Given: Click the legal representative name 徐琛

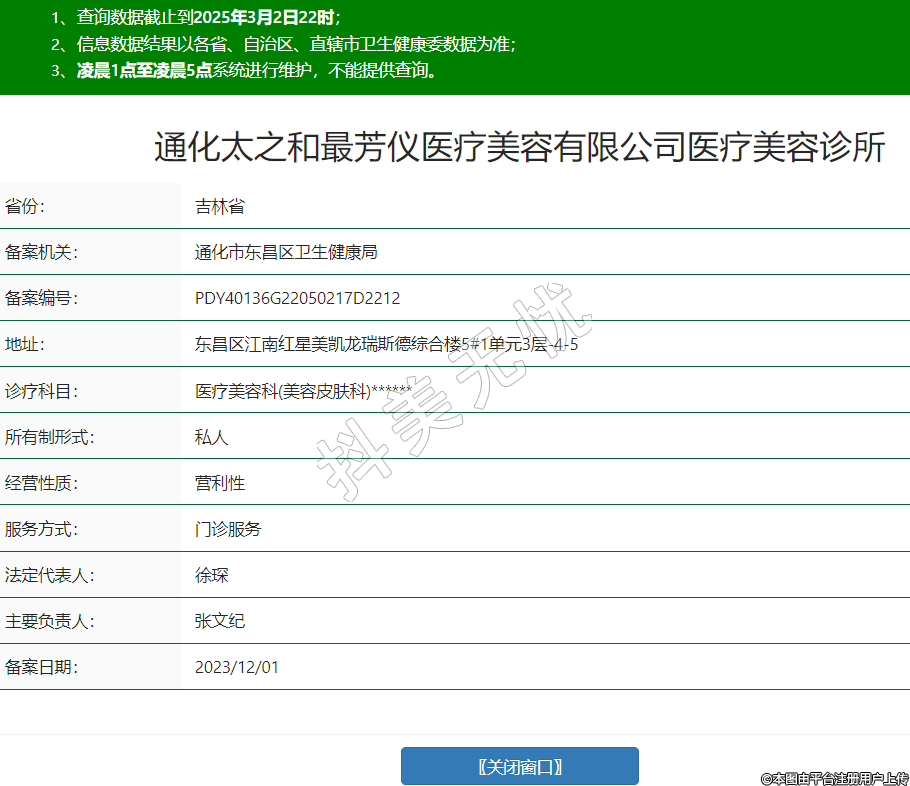Looking at the screenshot, I should pyautogui.click(x=211, y=575).
